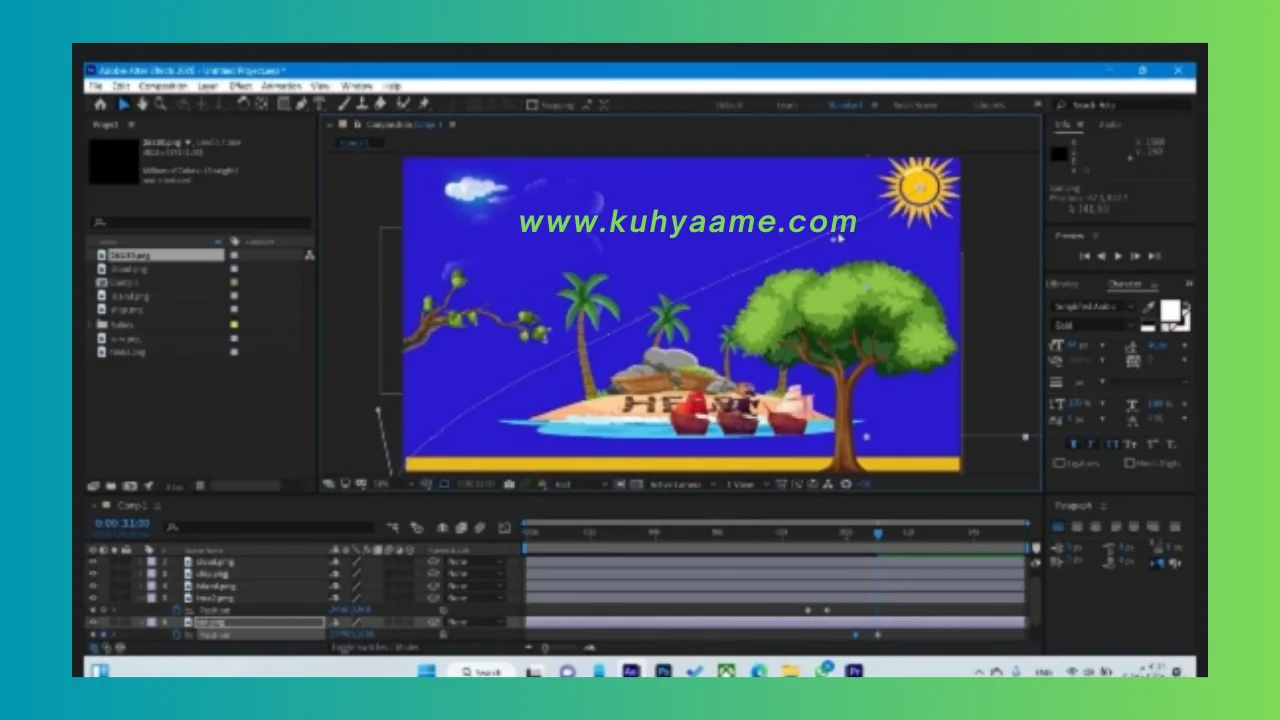Toggle the Hindi Digits checkbox
The width and height of the screenshot is (1280, 720).
pos(1130,463)
